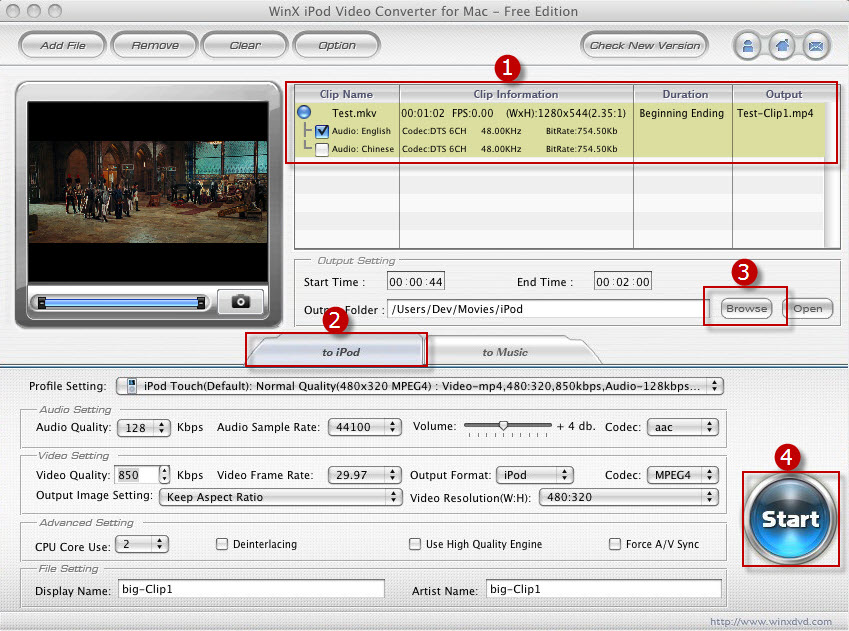Click the End Time field

click(622, 282)
